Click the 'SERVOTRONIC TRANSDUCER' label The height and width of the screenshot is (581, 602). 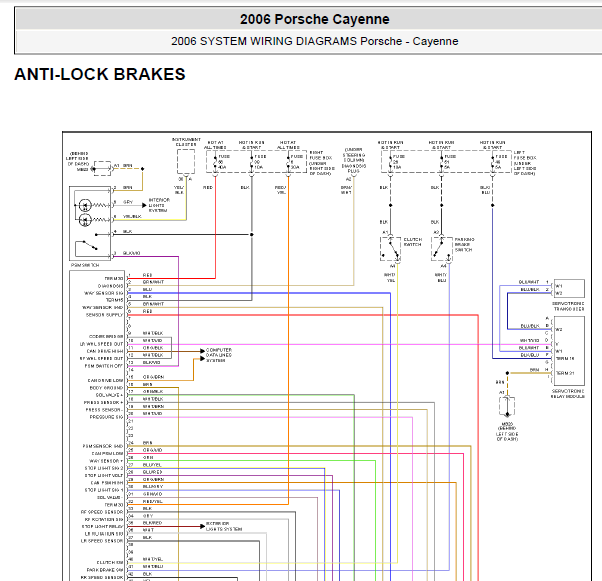(569, 306)
